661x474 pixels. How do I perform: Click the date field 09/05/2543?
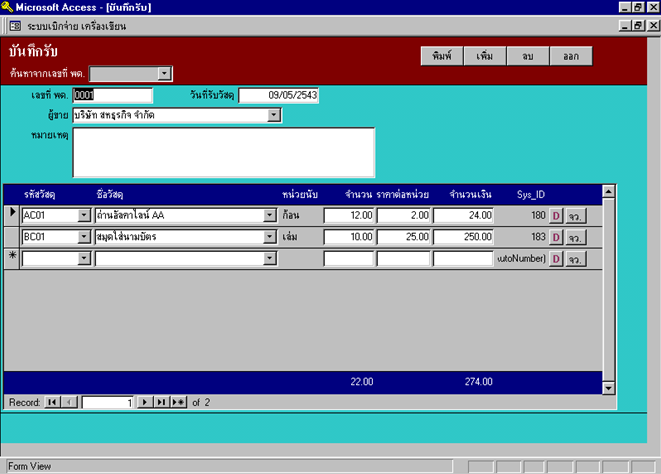click(278, 95)
